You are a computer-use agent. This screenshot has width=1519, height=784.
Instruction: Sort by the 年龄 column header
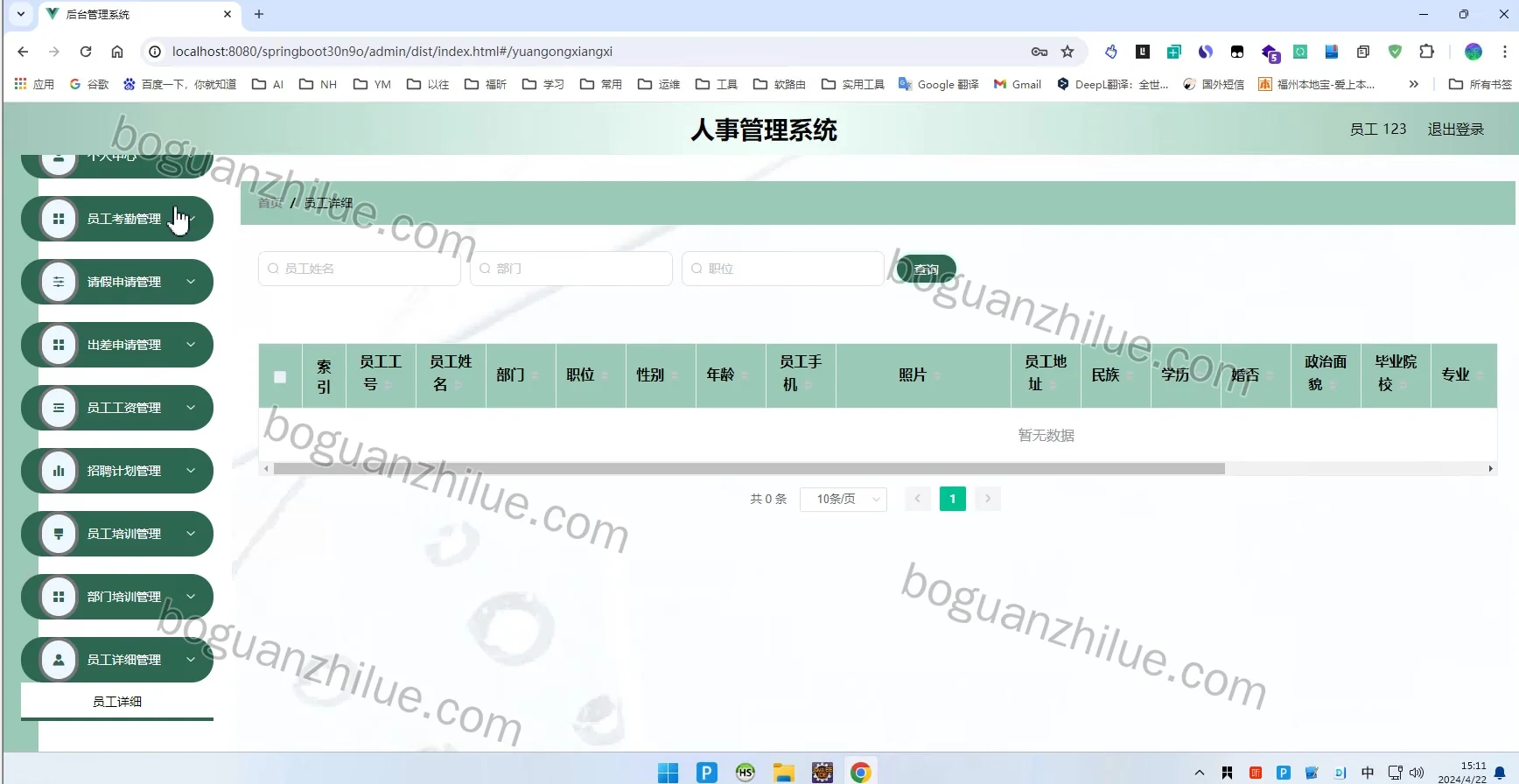tap(731, 375)
